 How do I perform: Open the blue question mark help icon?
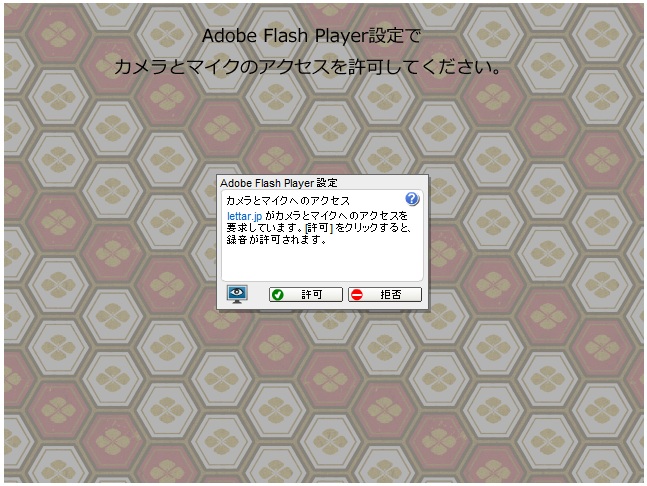pos(412,199)
